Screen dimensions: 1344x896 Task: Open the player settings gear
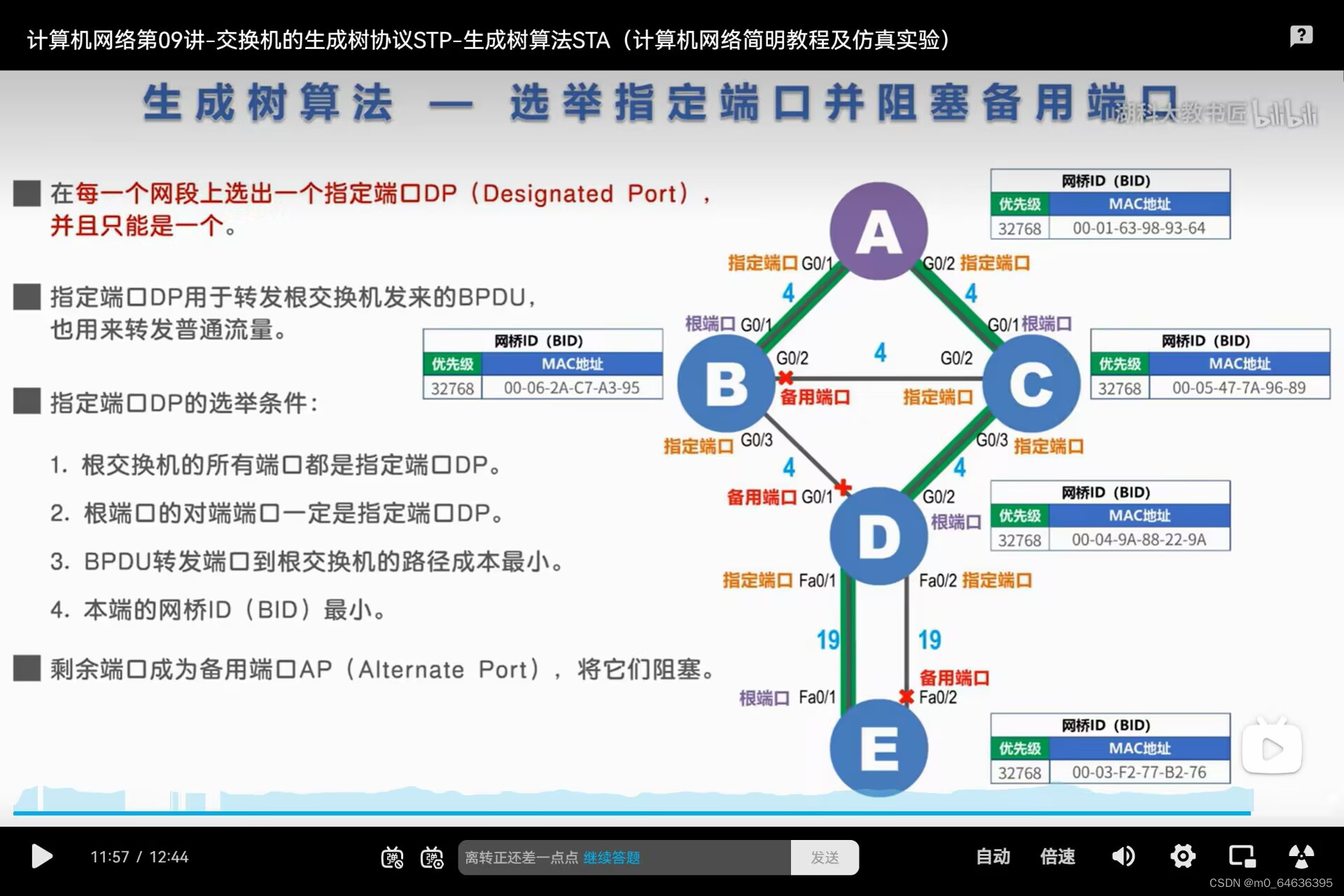click(1183, 856)
